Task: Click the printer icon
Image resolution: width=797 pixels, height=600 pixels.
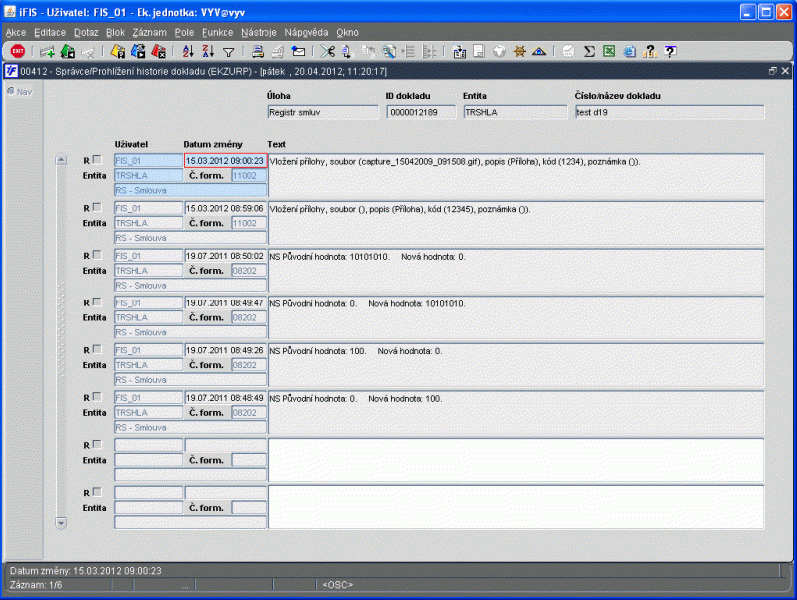Action: click(x=258, y=51)
